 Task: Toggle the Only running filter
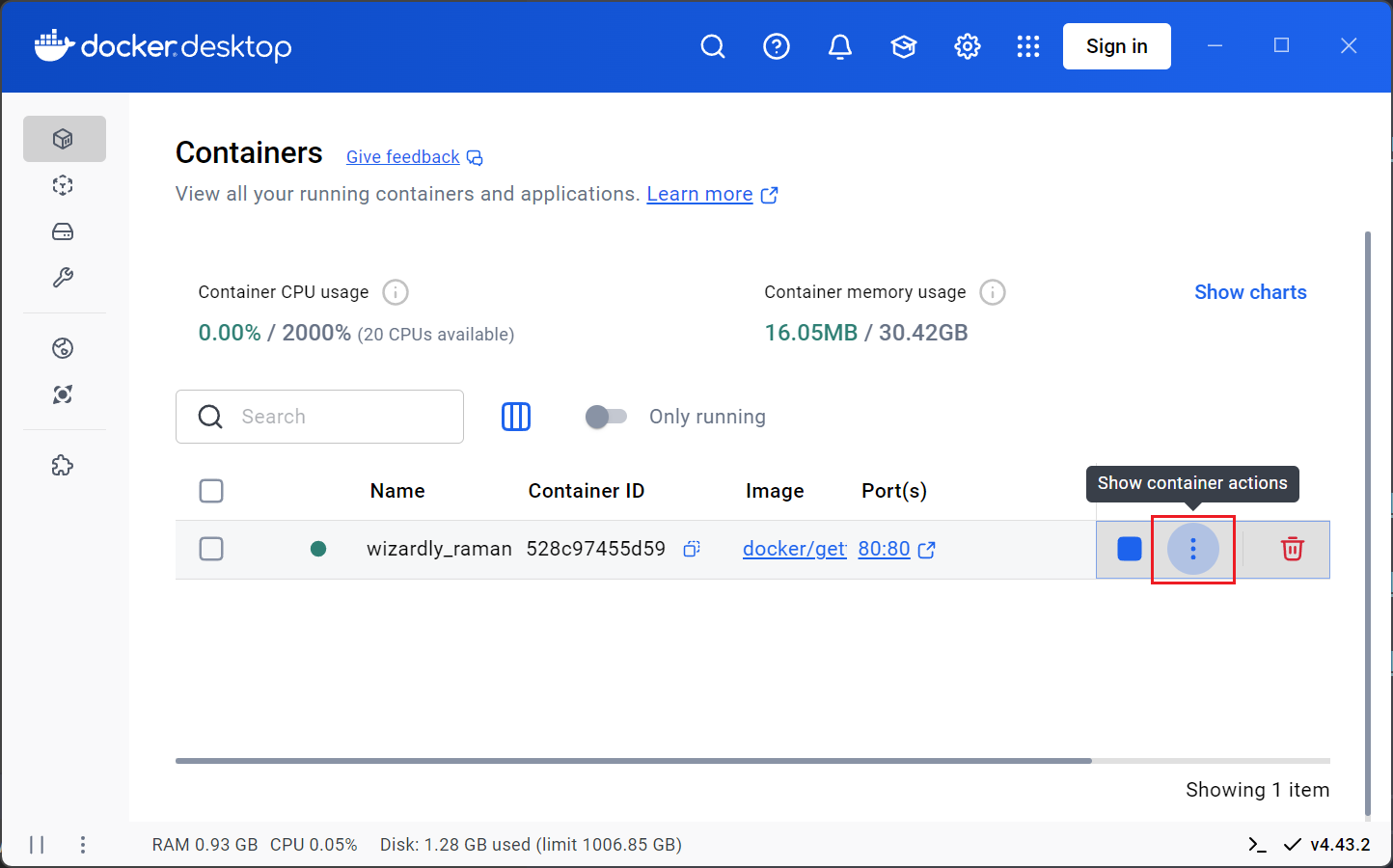click(606, 416)
